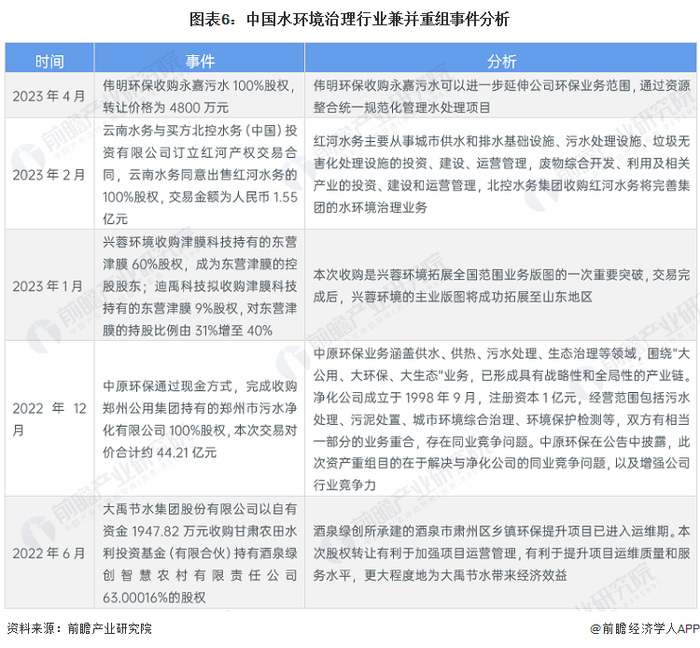Select the 2023年4月 date cell
Viewport: 700px width, 648px height.
point(50,96)
